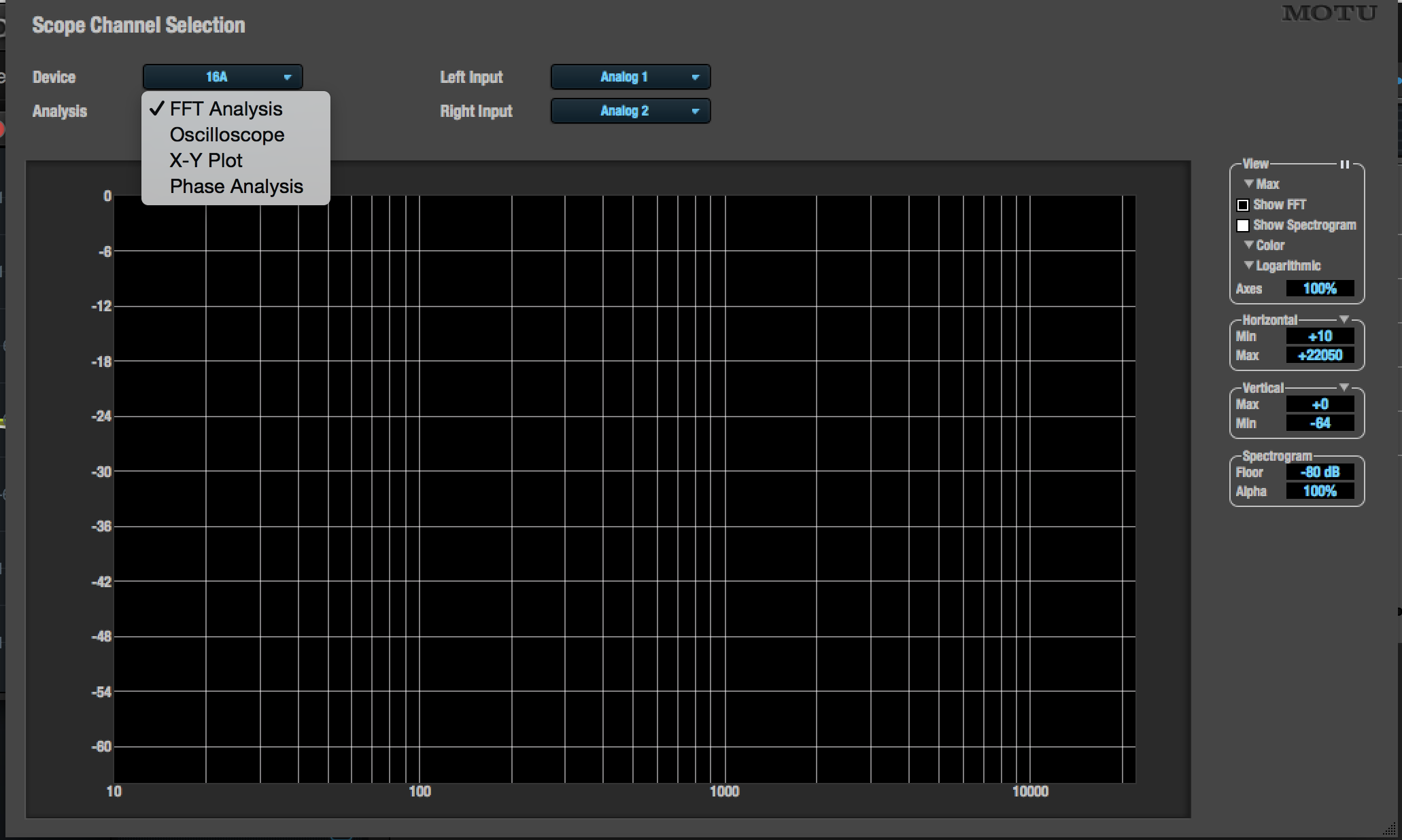Viewport: 1402px width, 840px height.
Task: Enable the Show FFT checkbox
Action: 1243,205
